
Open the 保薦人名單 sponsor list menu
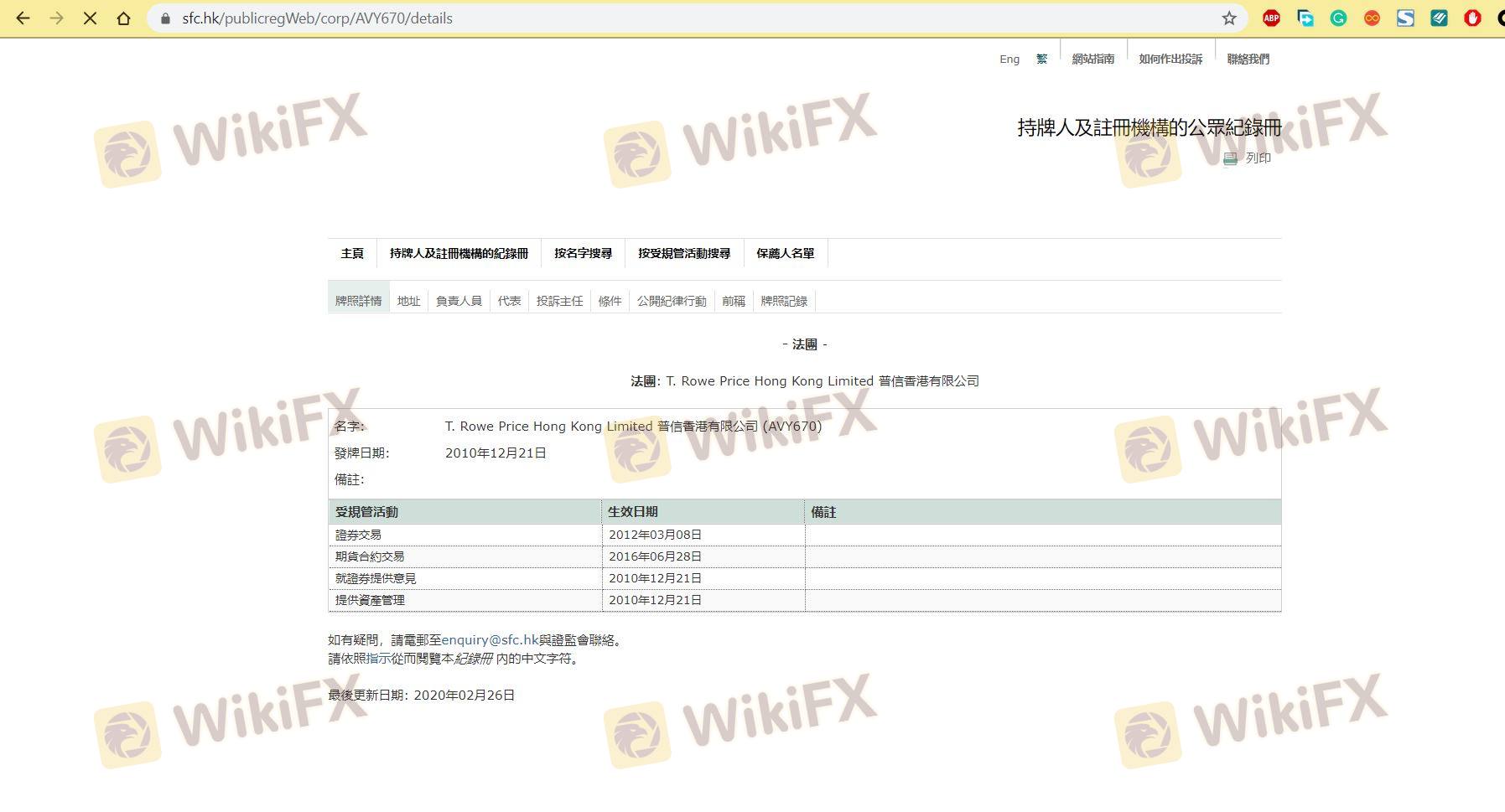(786, 253)
